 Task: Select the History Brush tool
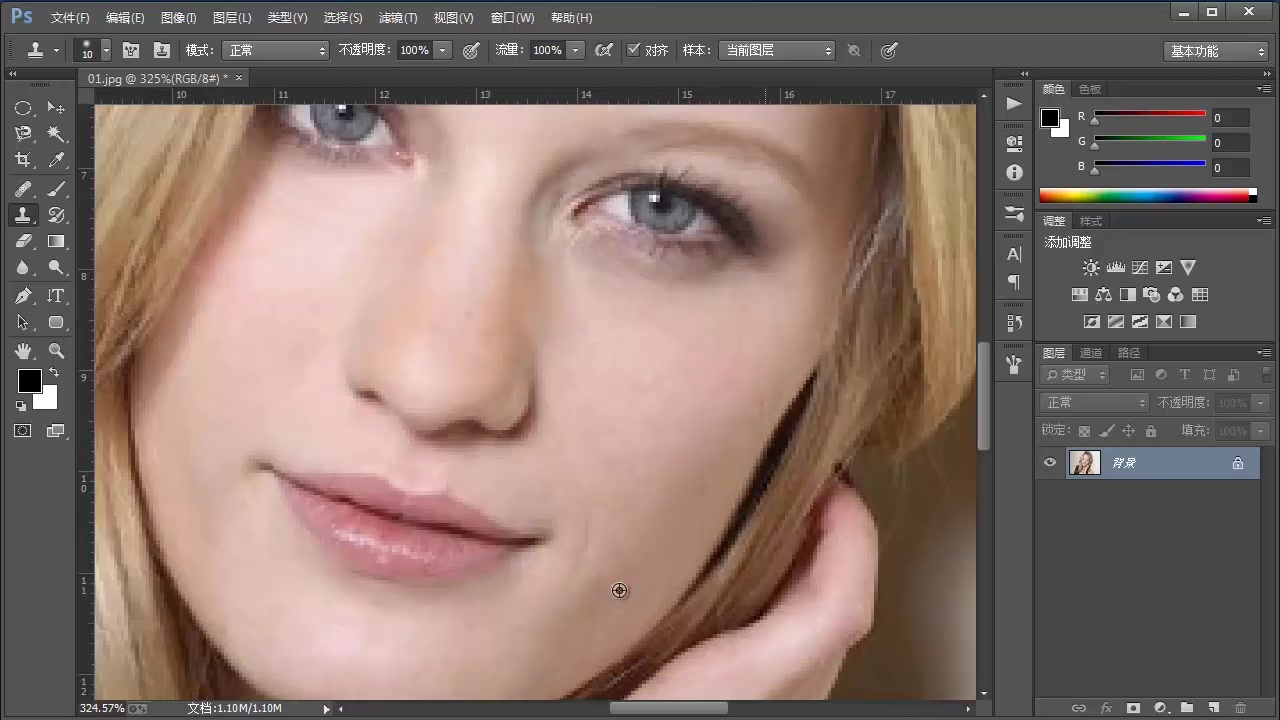(56, 215)
